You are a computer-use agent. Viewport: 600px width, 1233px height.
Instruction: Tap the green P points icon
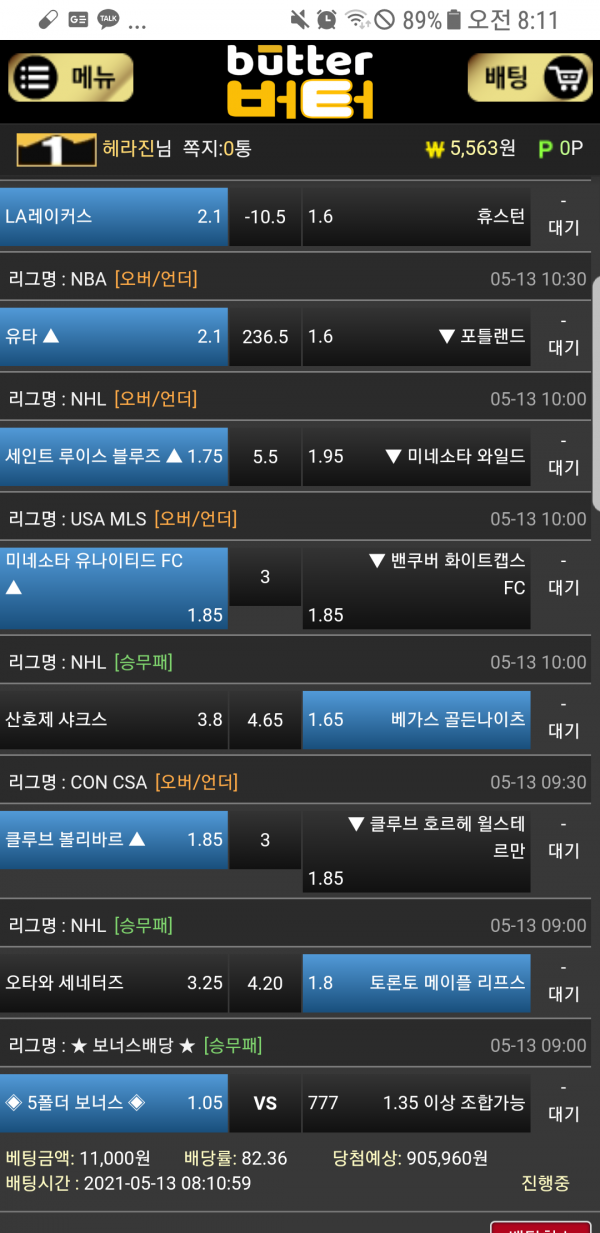click(x=545, y=150)
